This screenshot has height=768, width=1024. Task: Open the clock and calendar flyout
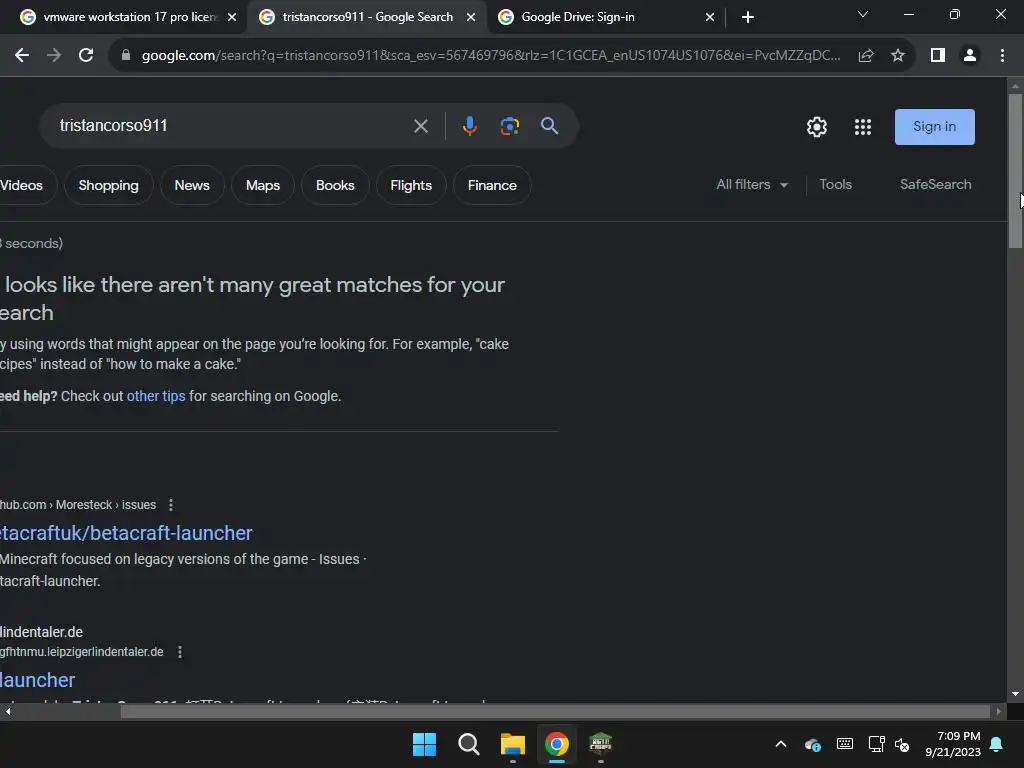(953, 744)
